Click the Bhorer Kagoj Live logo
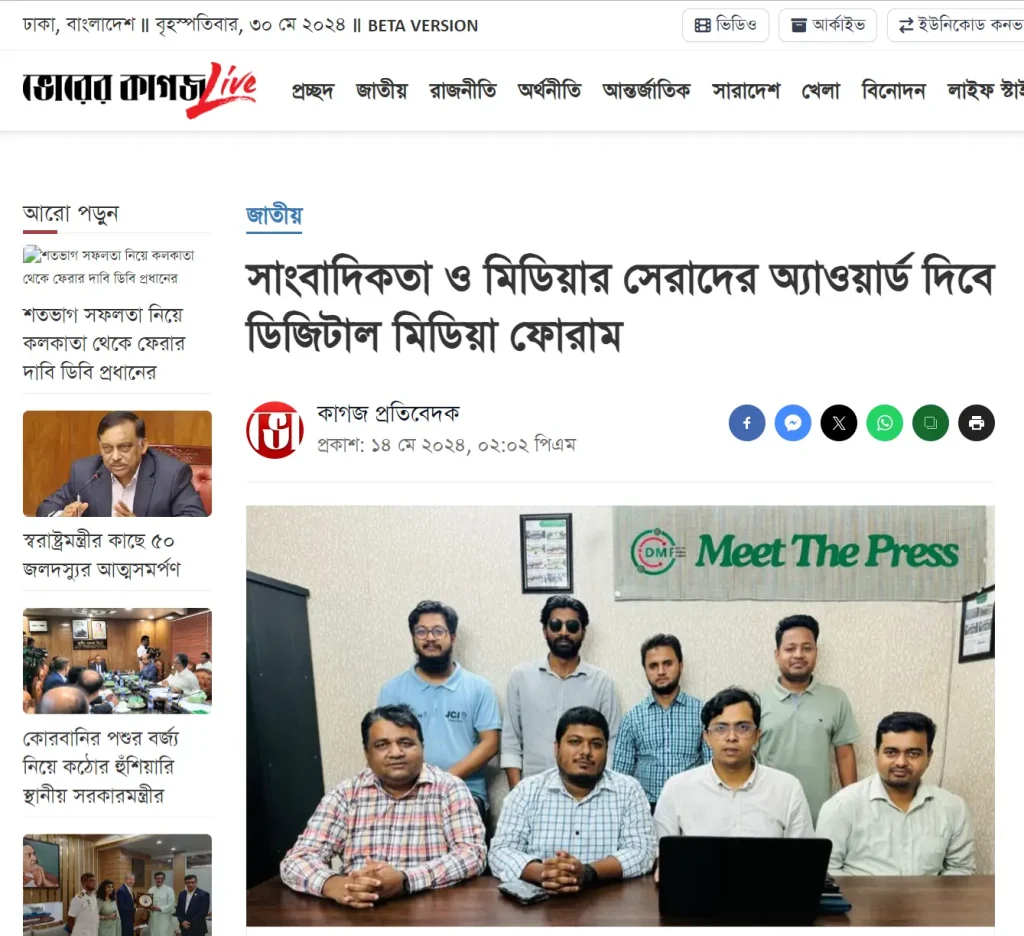This screenshot has width=1024, height=936. click(x=140, y=90)
